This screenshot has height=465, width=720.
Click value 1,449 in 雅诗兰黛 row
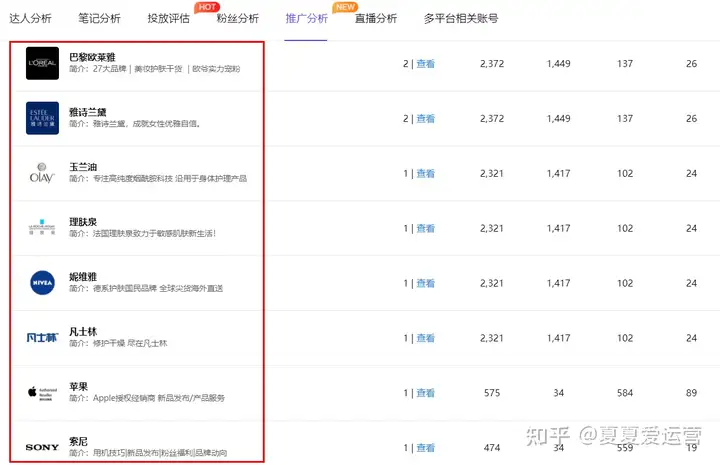tap(558, 118)
